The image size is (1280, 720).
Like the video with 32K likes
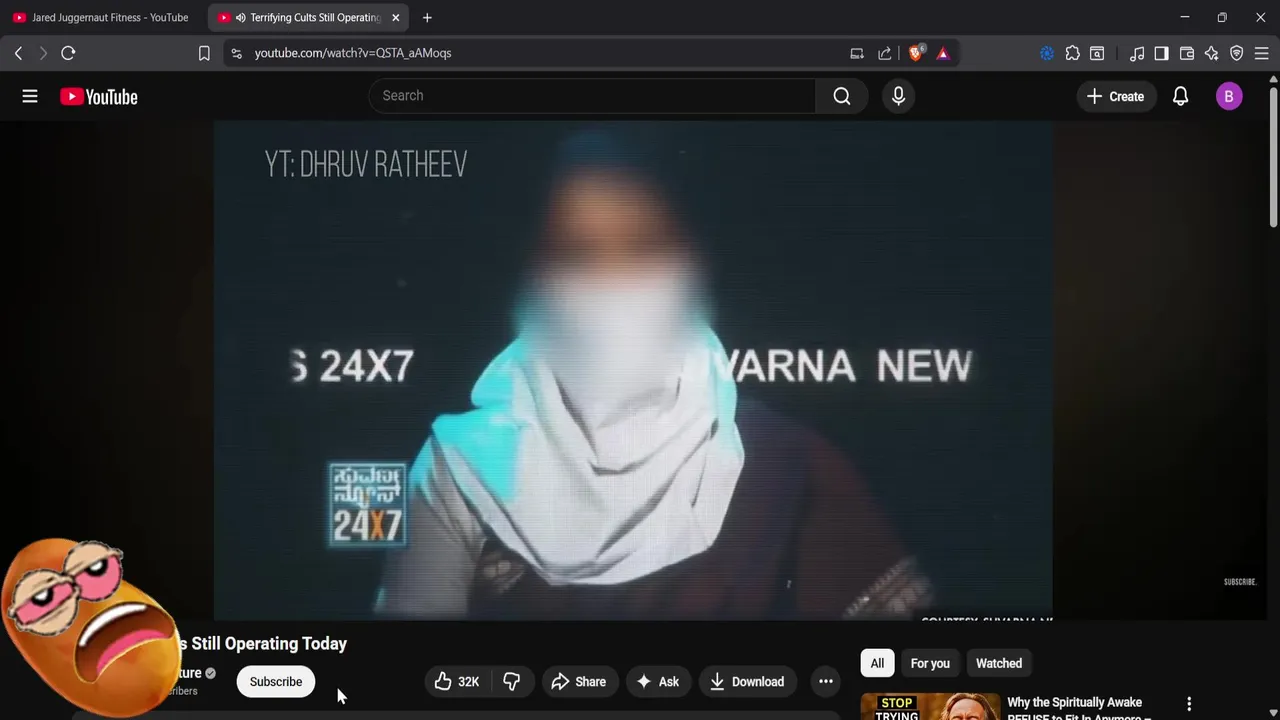(x=458, y=682)
